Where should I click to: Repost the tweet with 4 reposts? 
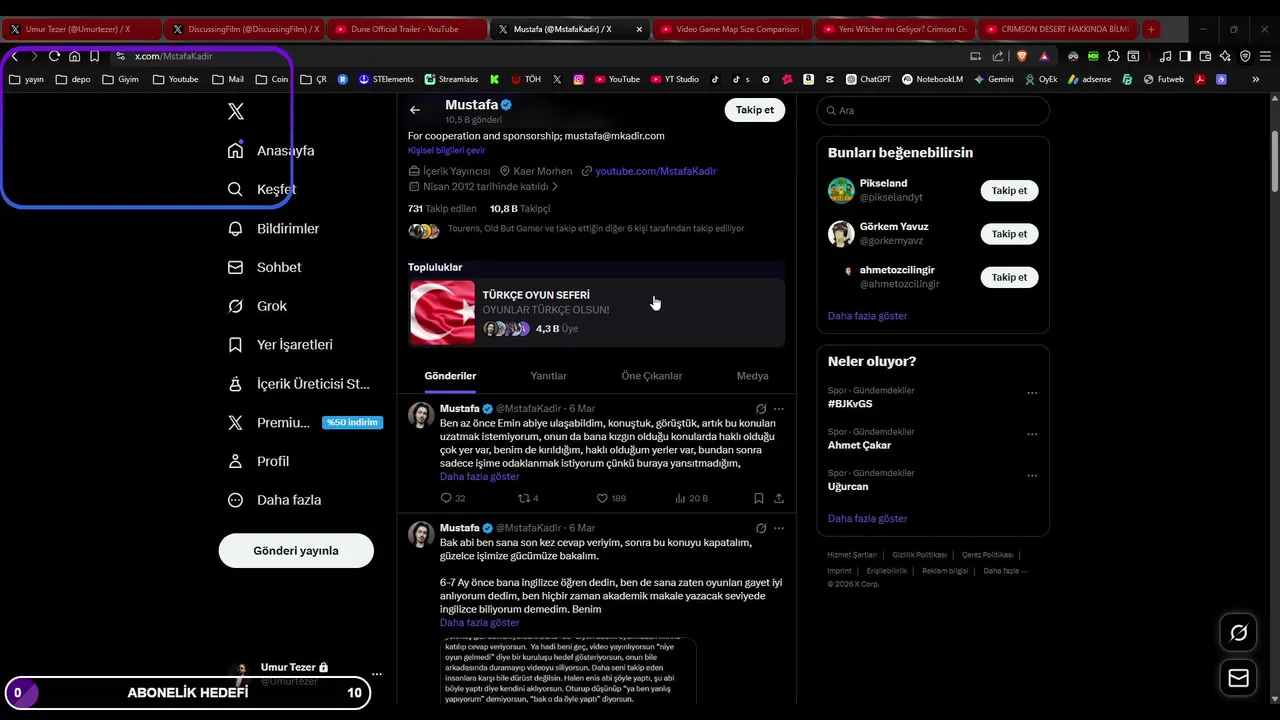528,498
